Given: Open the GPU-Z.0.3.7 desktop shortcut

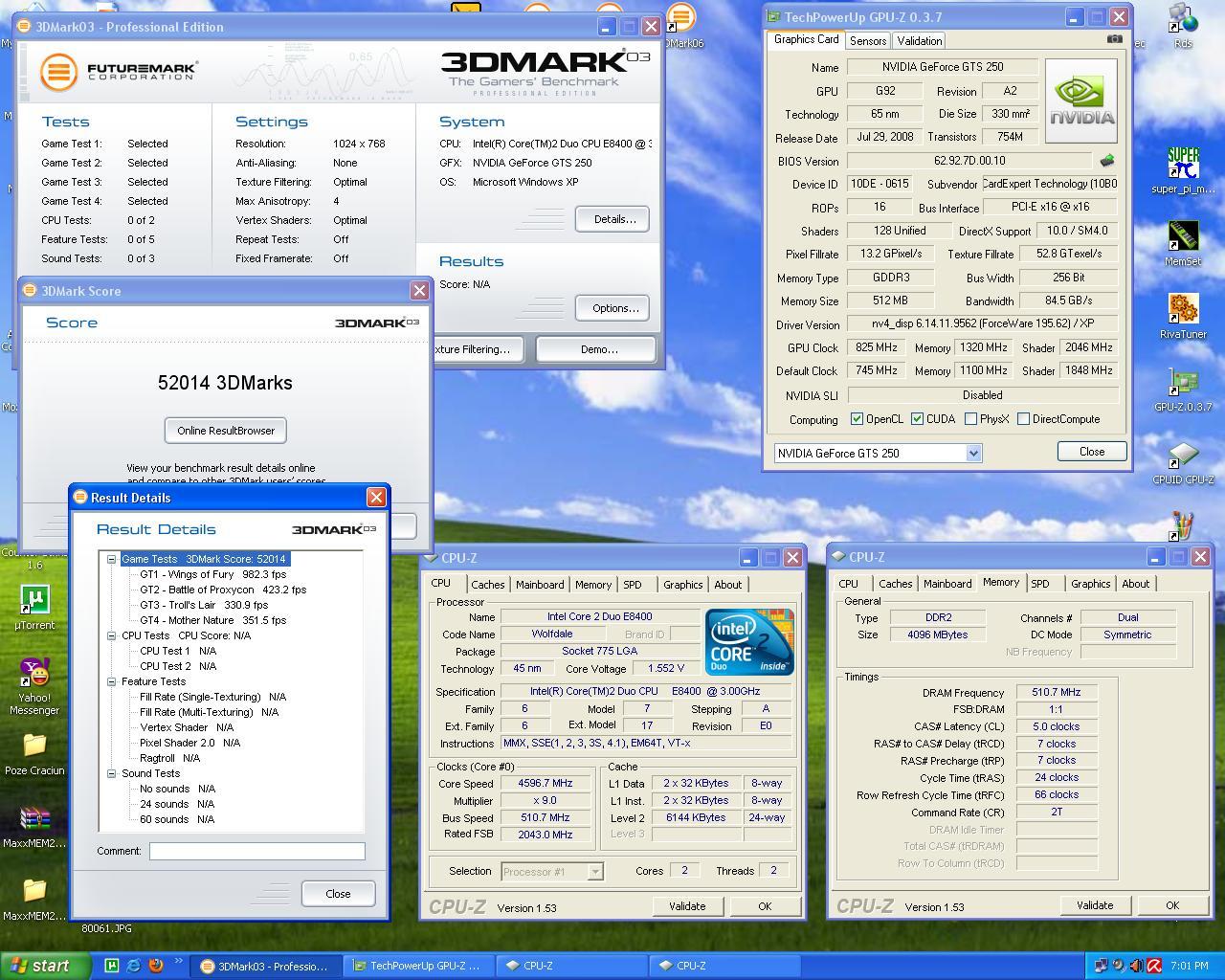Looking at the screenshot, I should pyautogui.click(x=1183, y=389).
